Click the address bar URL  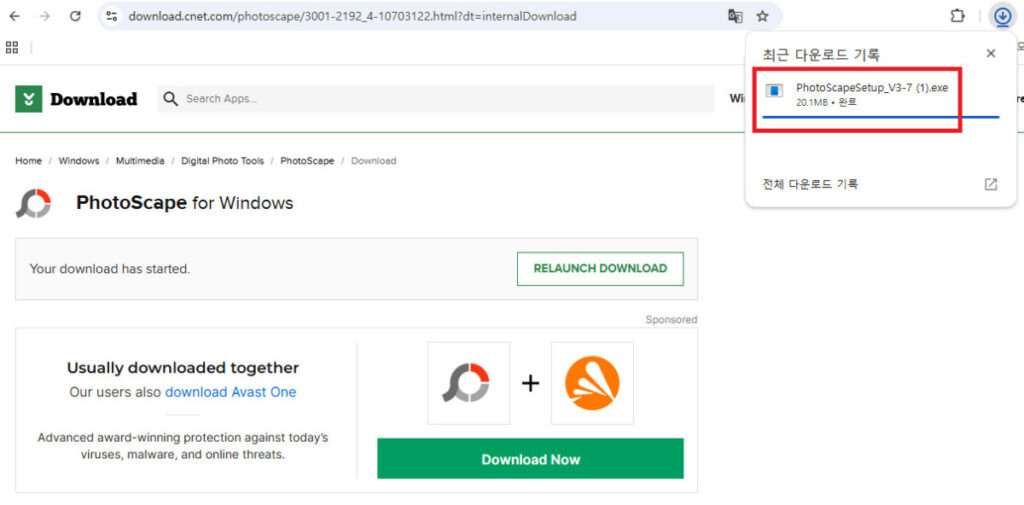(x=353, y=16)
